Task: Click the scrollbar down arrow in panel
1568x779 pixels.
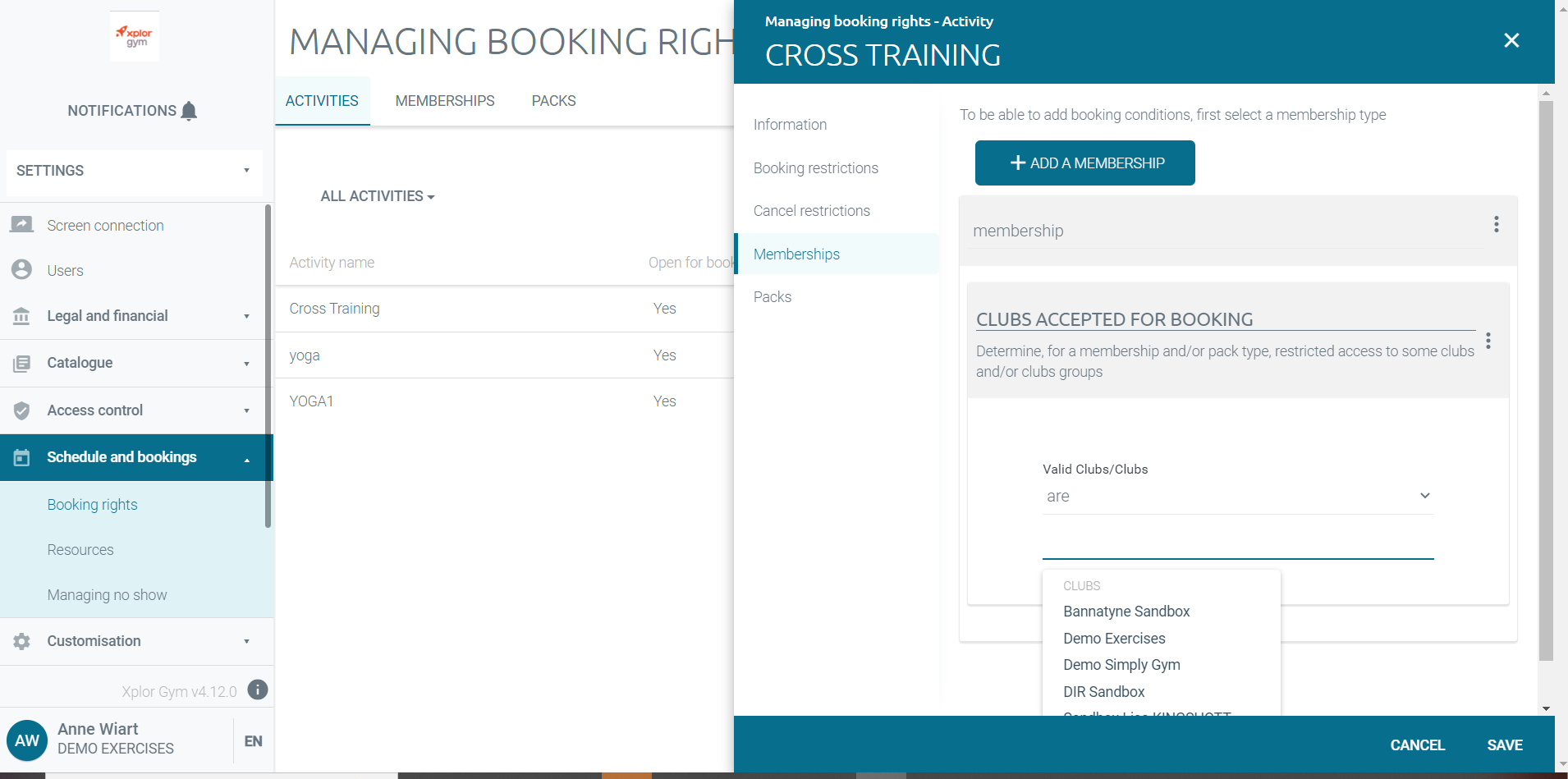Action: tap(1547, 708)
